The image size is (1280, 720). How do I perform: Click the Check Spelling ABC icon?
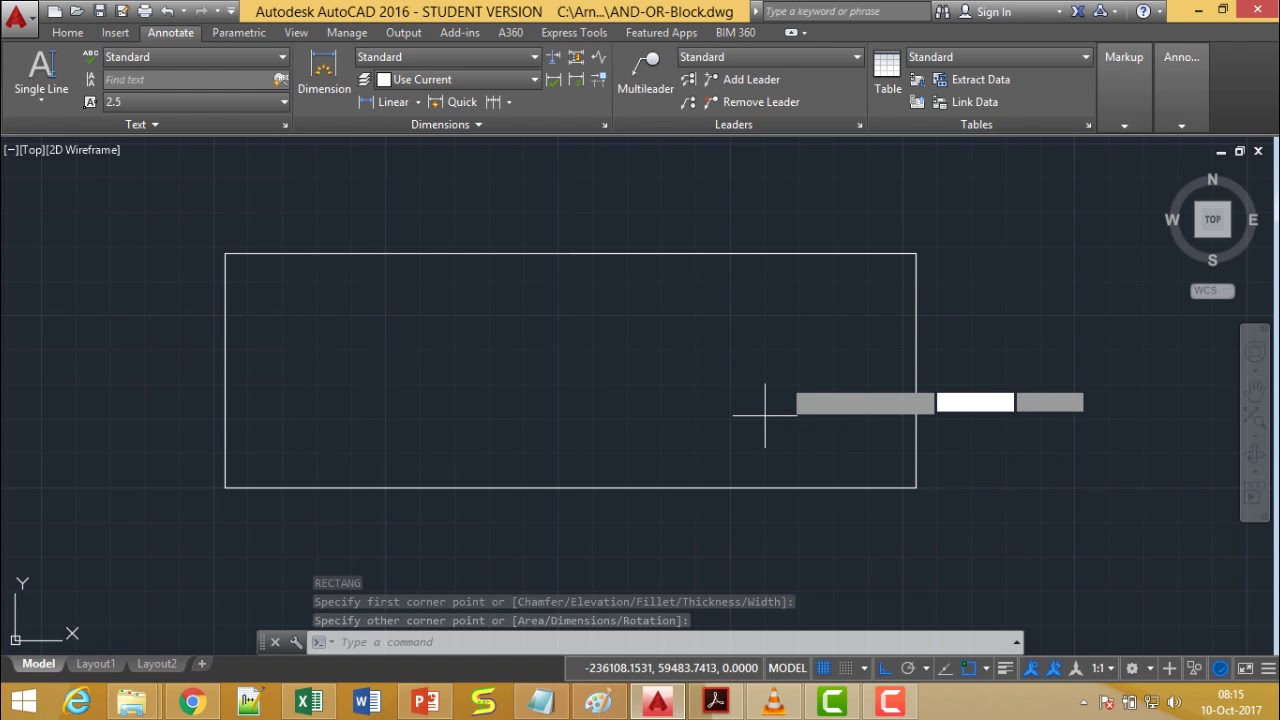click(x=90, y=57)
